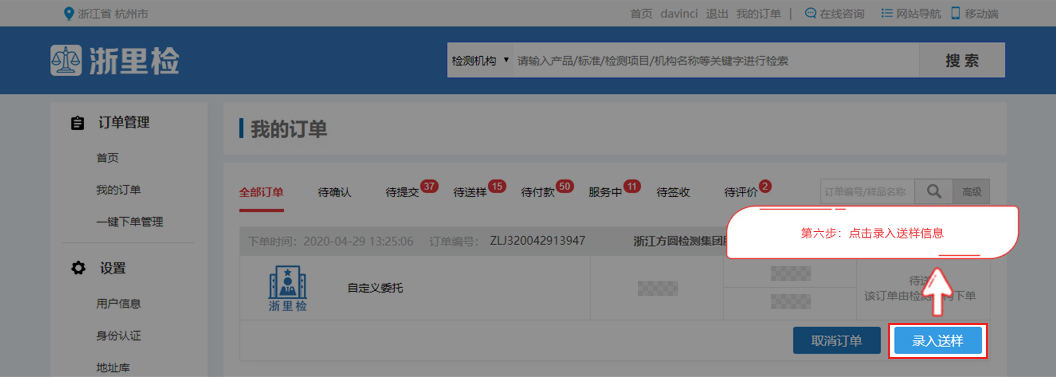
Task: Open the 待评价 orders tab
Action: pyautogui.click(x=741, y=193)
